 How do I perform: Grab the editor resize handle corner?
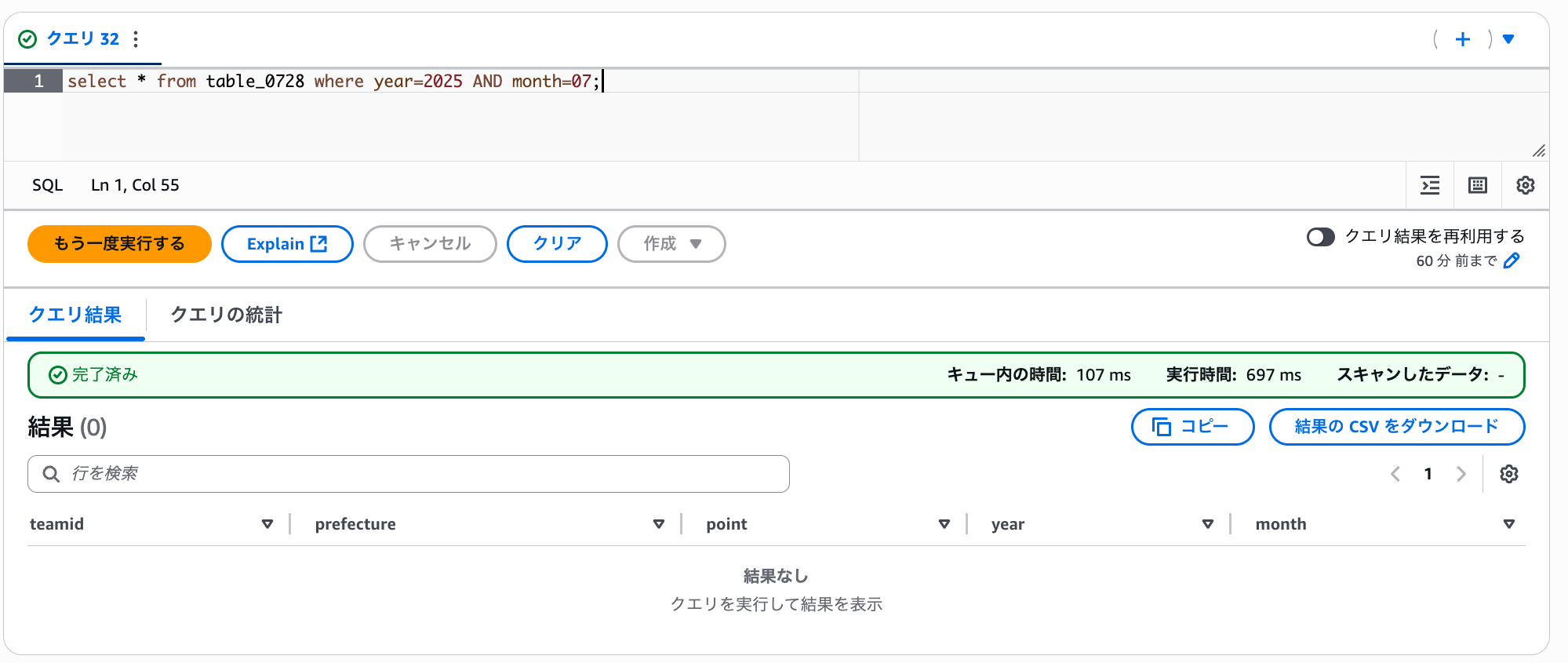pyautogui.click(x=1539, y=151)
